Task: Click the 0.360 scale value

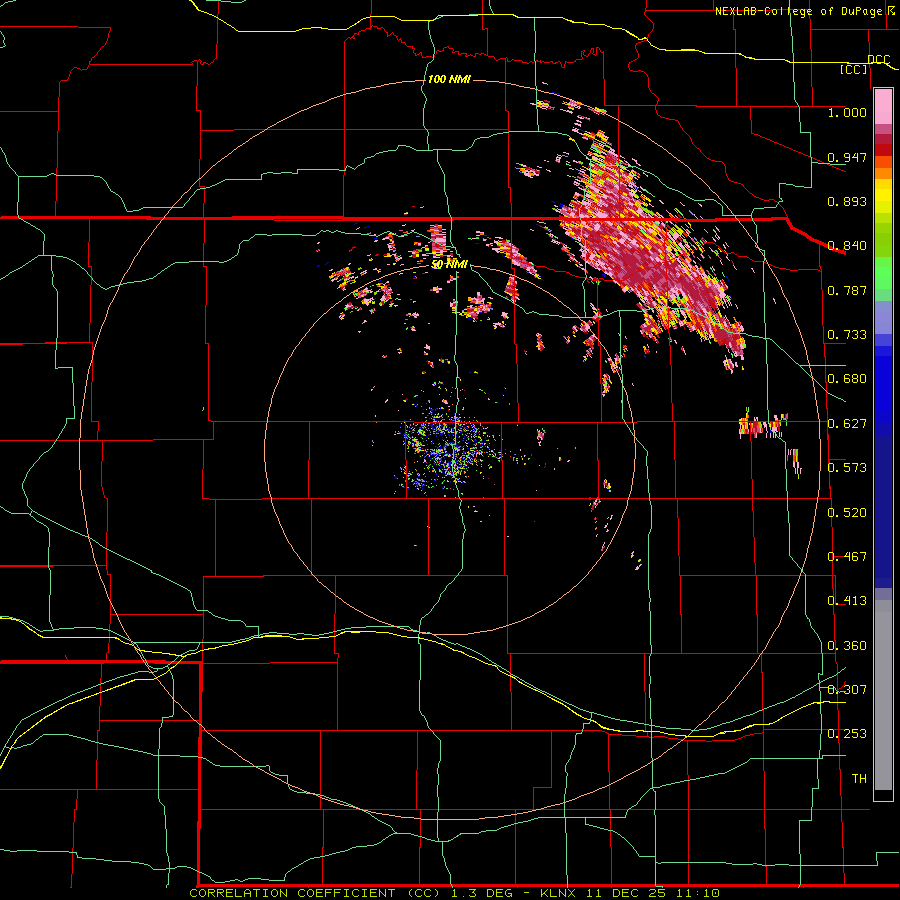Action: coord(847,646)
